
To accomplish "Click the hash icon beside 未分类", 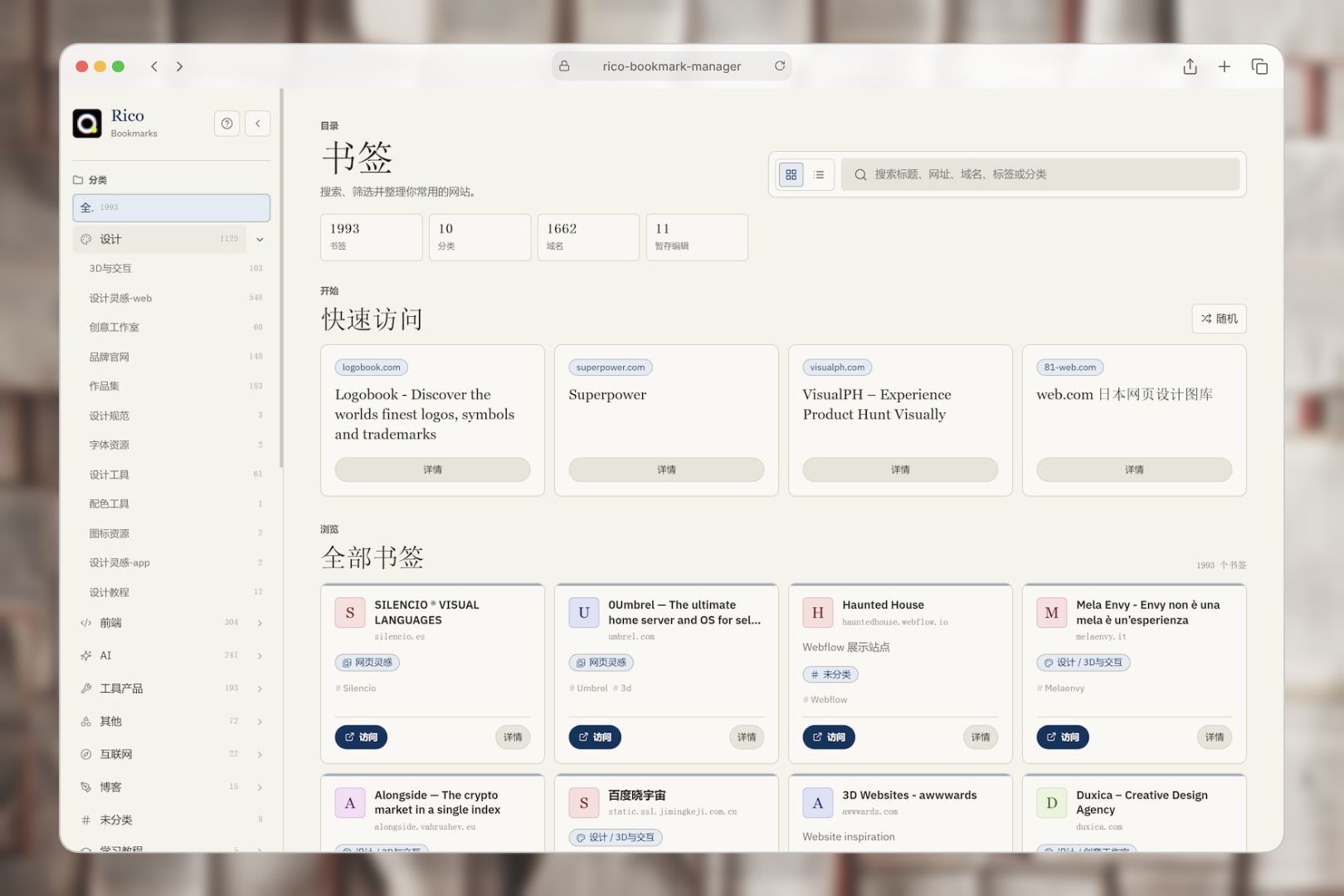I will (85, 820).
